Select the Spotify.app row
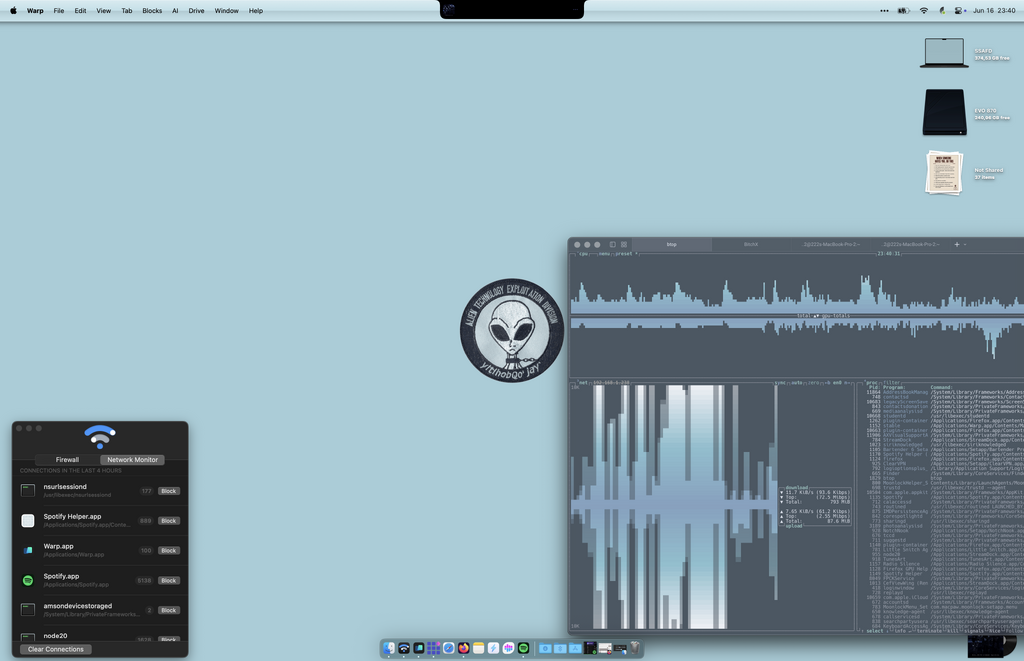This screenshot has height=661, width=1024. (x=100, y=580)
